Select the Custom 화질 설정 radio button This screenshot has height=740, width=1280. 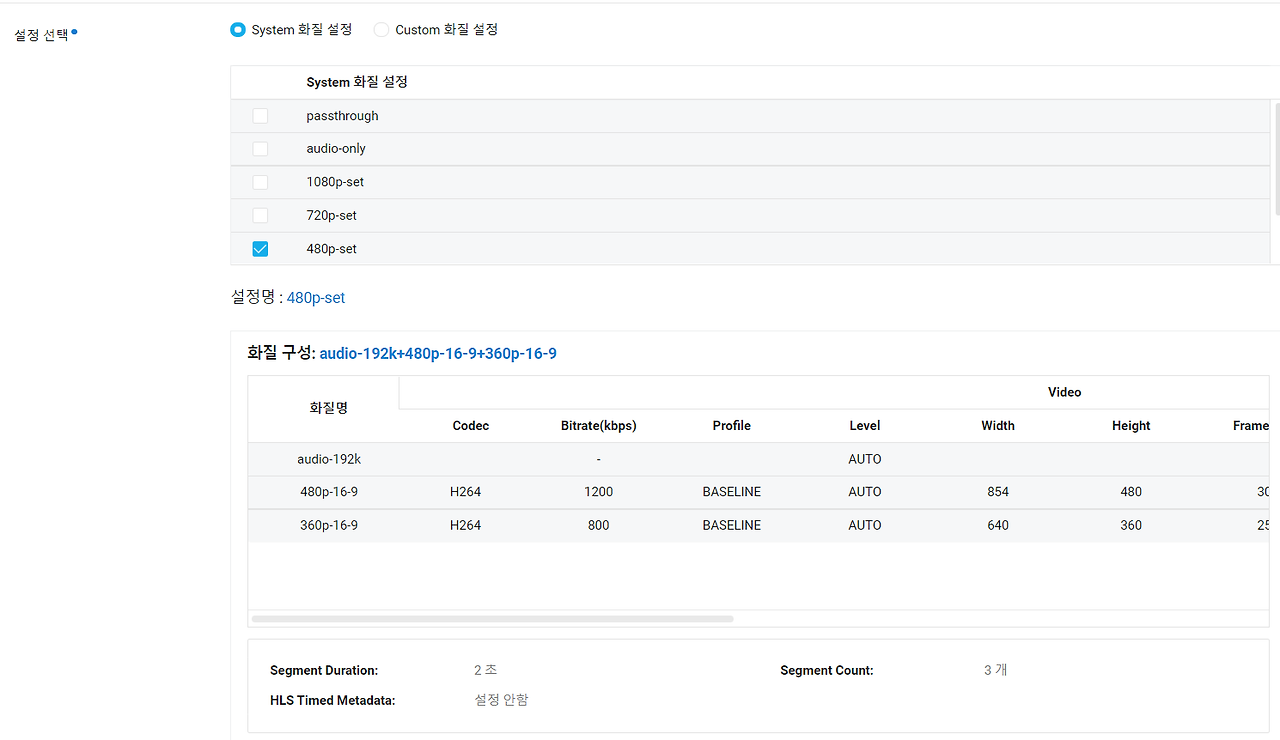point(381,30)
